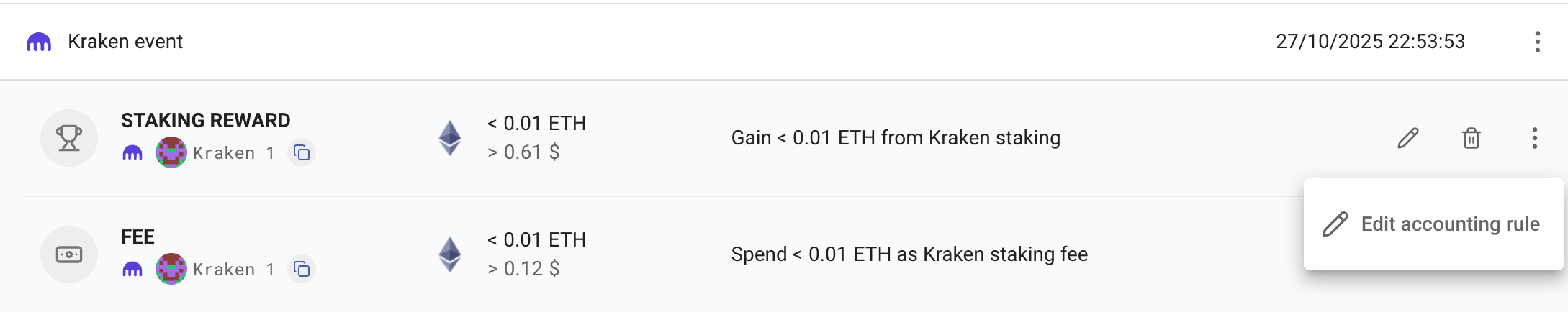Click the pixel avatar in Fee row
1568x312 pixels.
pos(171,269)
